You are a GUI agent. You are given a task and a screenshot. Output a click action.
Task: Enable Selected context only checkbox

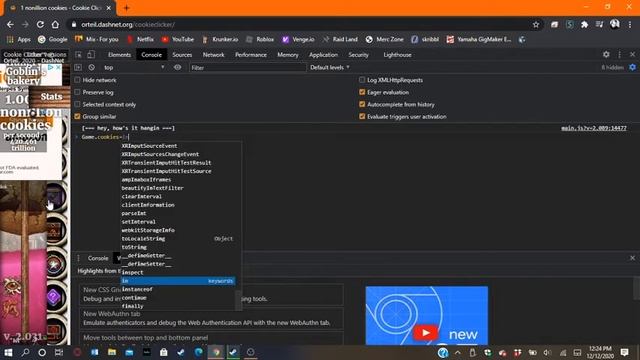pyautogui.click(x=77, y=104)
